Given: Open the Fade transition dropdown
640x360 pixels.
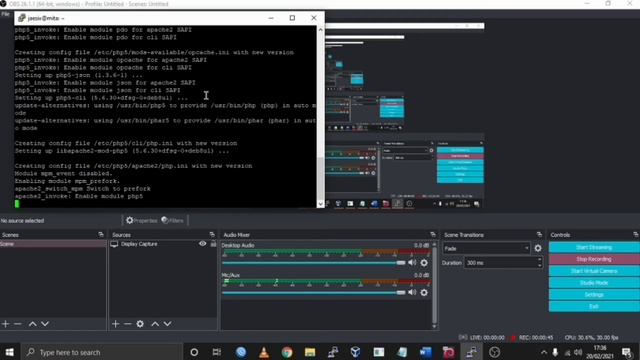Looking at the screenshot, I should [486, 248].
